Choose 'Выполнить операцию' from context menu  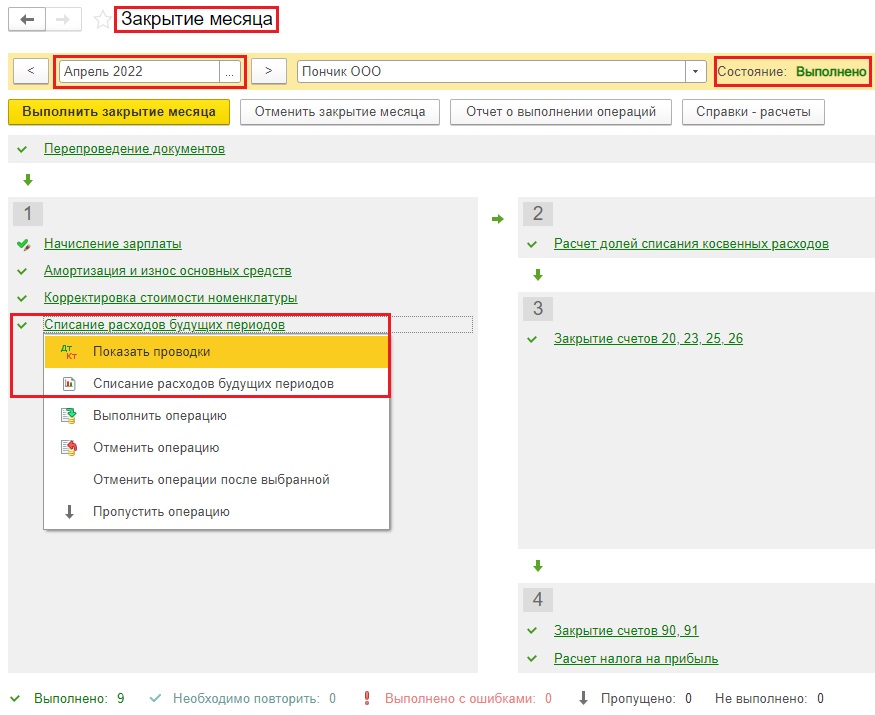(217, 416)
